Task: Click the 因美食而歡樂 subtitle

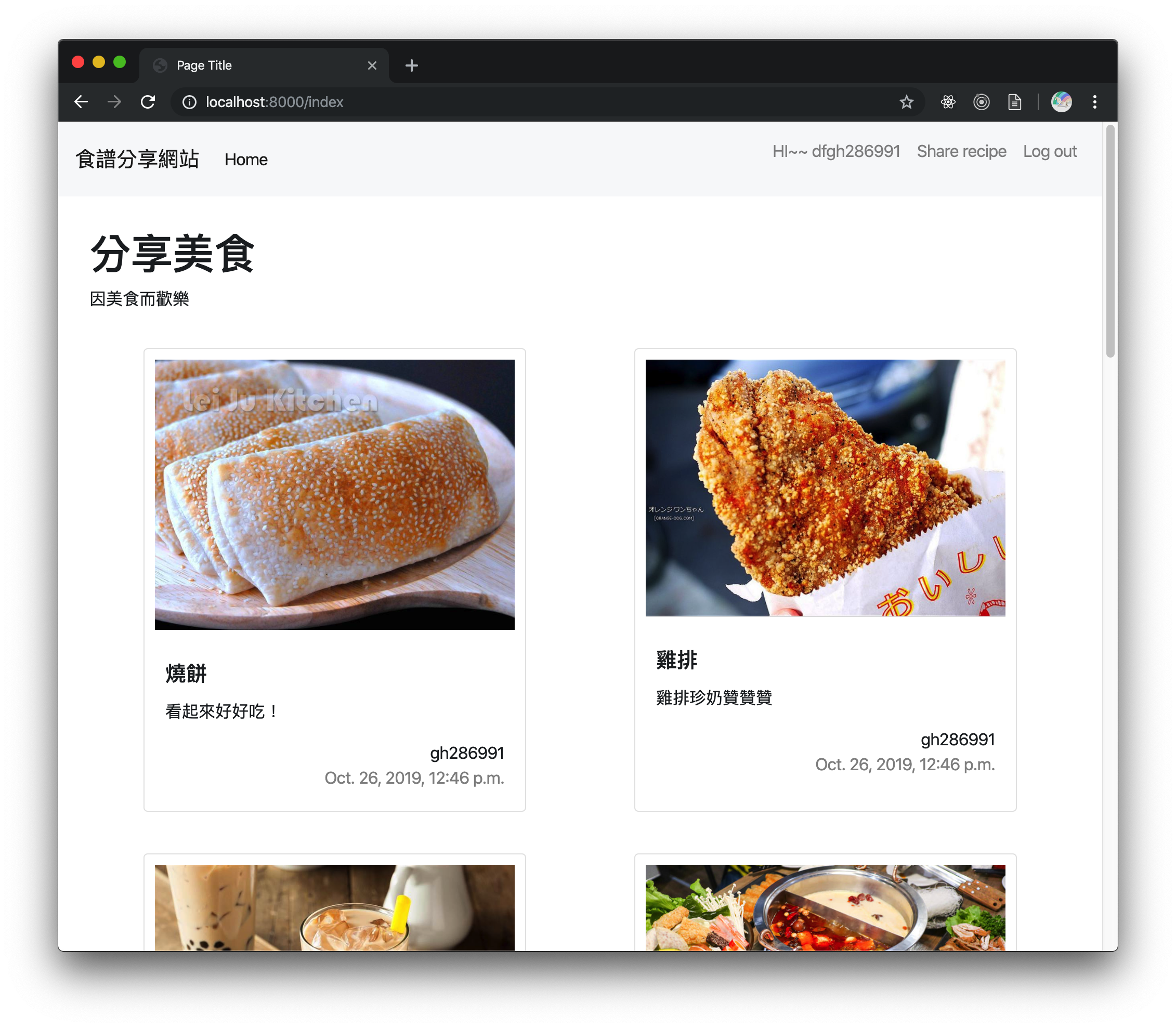Action: pyautogui.click(x=139, y=299)
